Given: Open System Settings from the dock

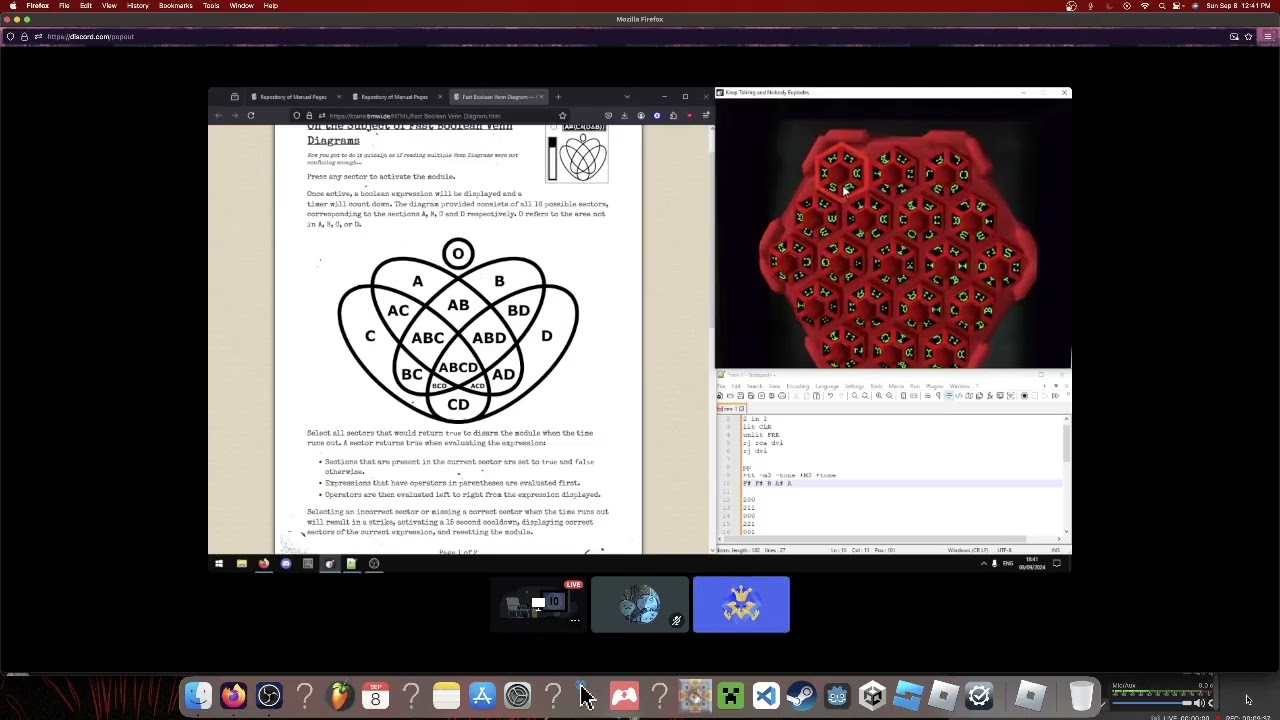Looking at the screenshot, I should 517,695.
